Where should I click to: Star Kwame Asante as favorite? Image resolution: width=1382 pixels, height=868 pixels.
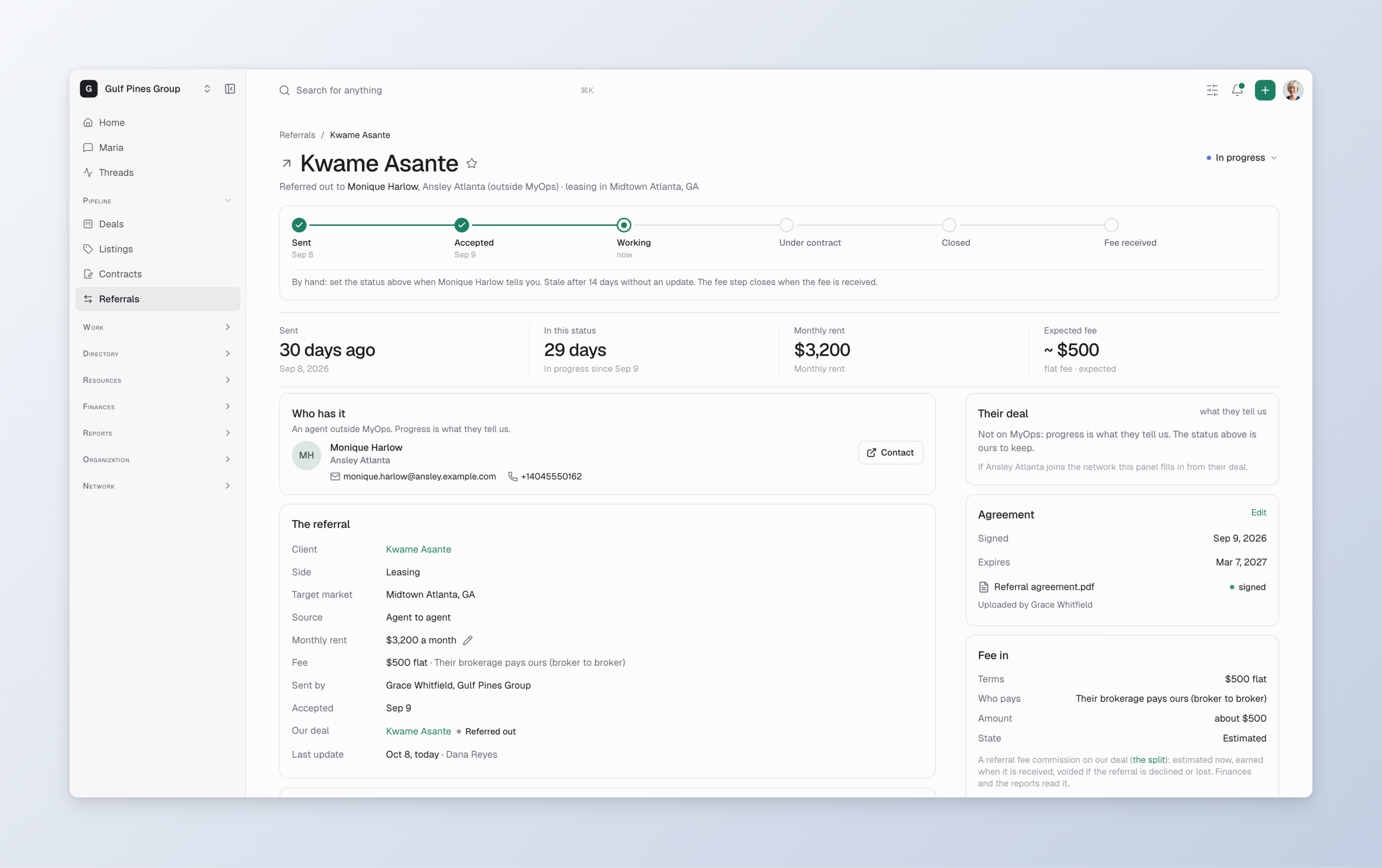pos(472,164)
